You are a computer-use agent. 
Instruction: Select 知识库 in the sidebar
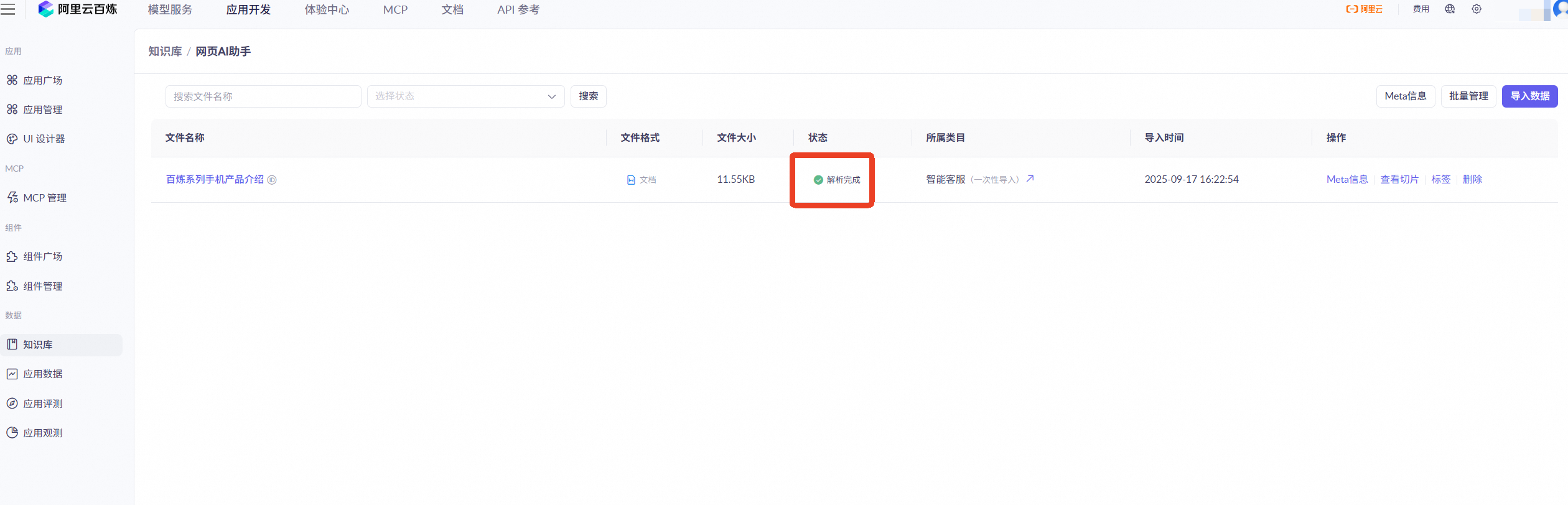(61, 345)
